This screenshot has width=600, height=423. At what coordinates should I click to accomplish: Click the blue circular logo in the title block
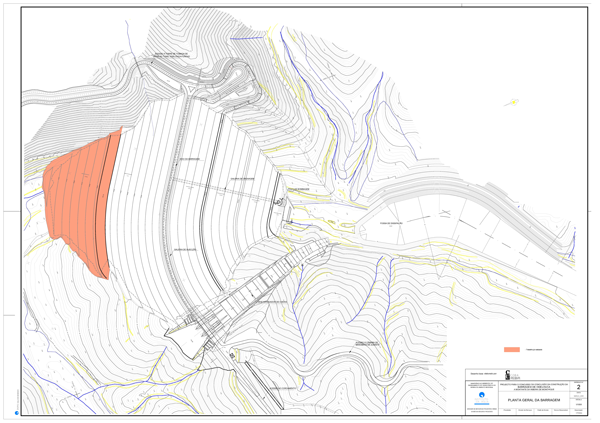(x=482, y=394)
